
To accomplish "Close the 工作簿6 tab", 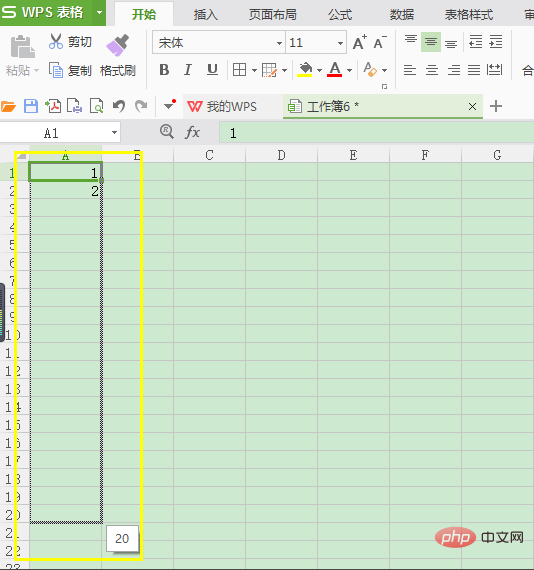I will coord(472,107).
